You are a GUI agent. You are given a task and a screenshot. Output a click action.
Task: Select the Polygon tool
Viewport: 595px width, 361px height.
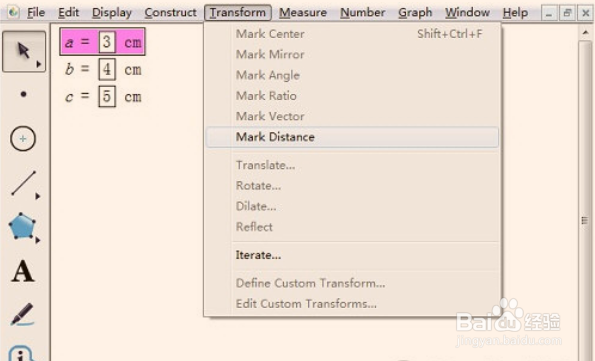[22, 226]
